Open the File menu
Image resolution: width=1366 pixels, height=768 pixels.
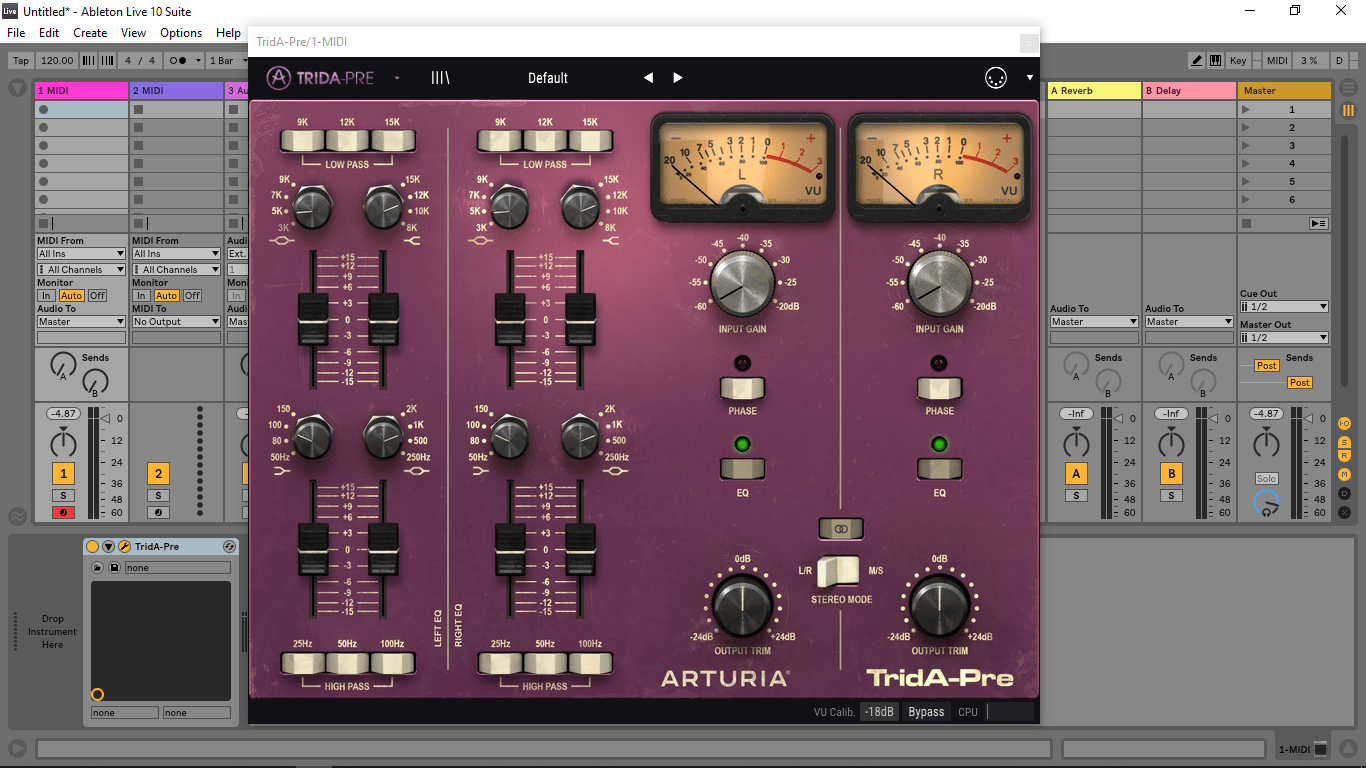click(16, 33)
